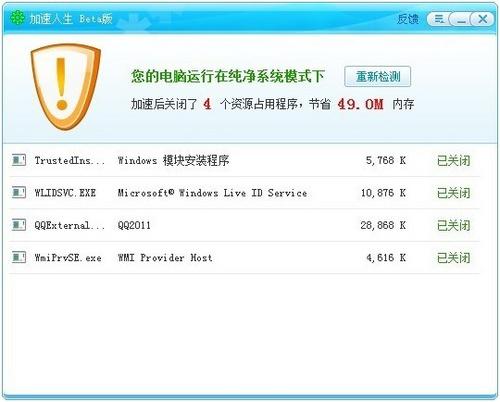Select the Microsoft Windows Live ID Service entry
The width and height of the screenshot is (500, 402).
point(212,193)
